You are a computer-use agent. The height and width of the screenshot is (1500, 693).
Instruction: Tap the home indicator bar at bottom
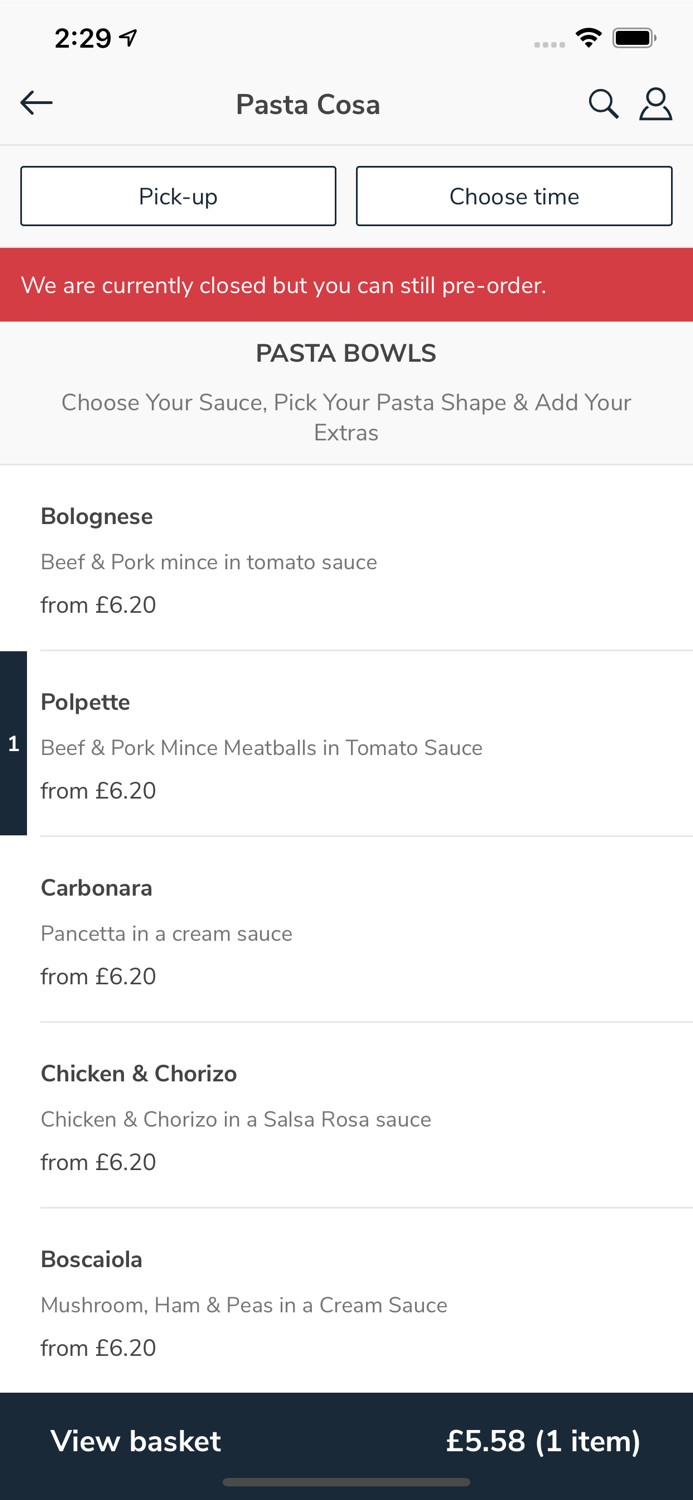pos(346,1482)
